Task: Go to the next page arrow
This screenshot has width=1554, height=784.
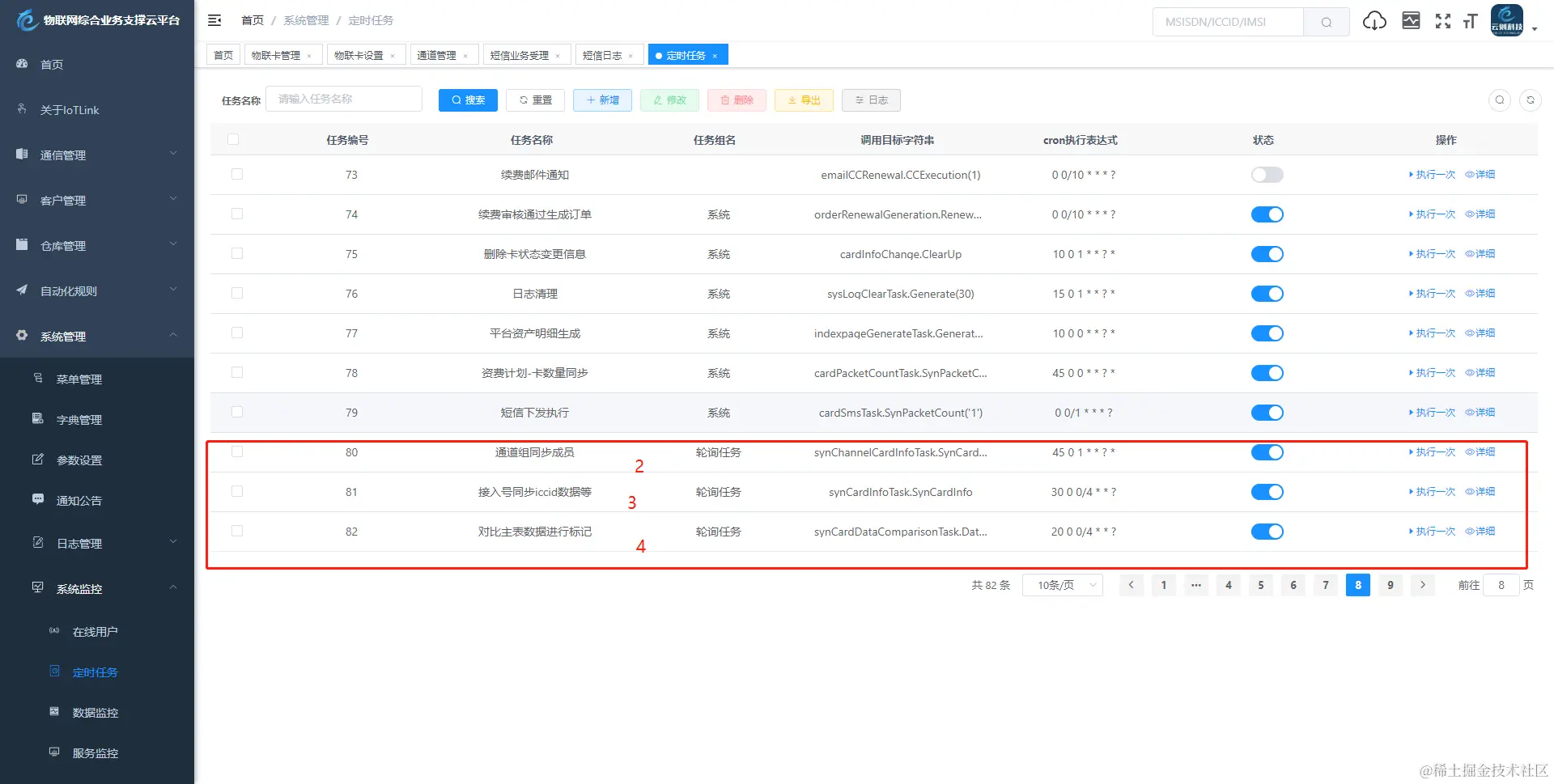Action: (1423, 585)
